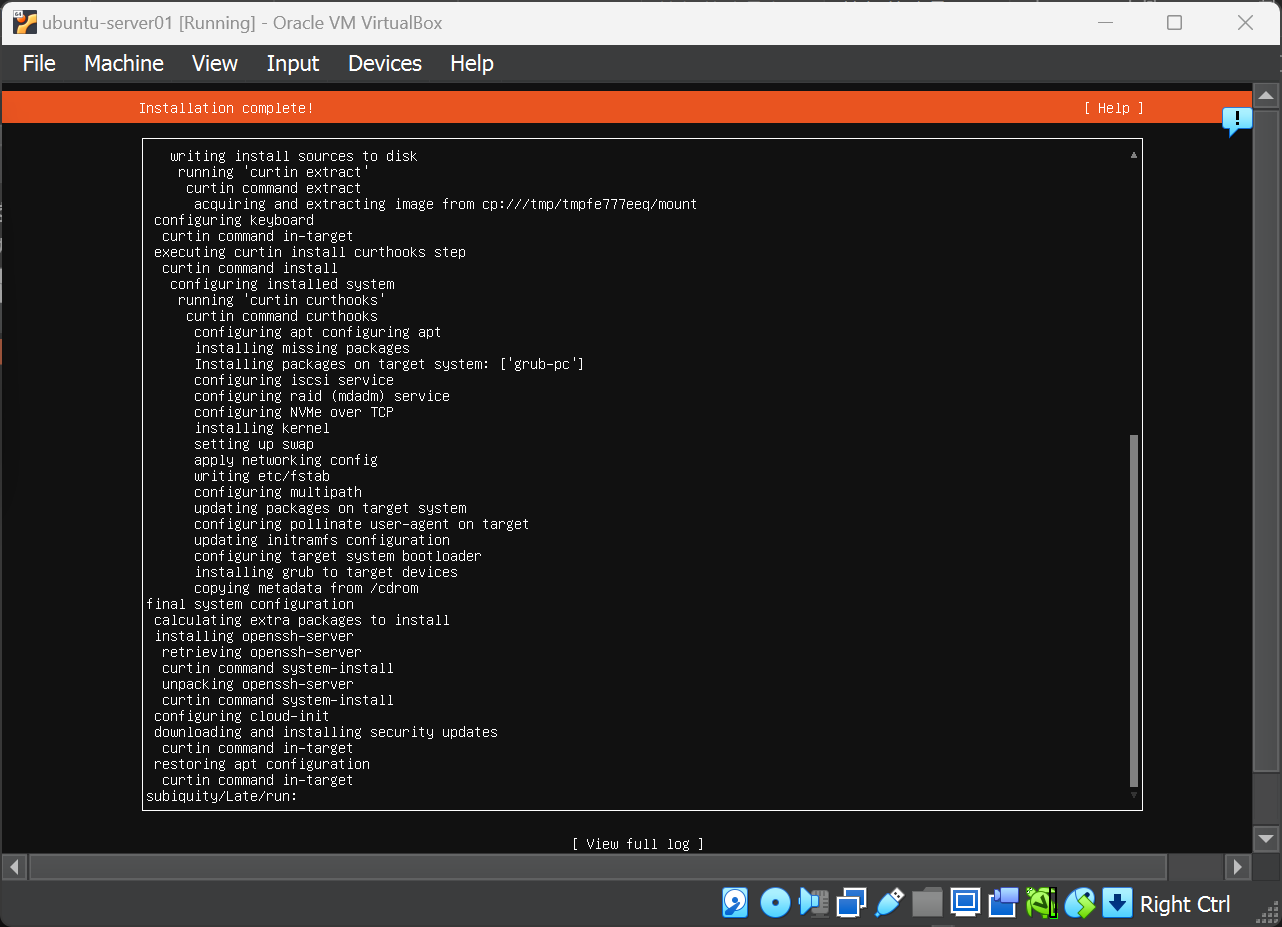Viewport: 1282px width, 927px height.
Task: Click the mouse integration status icon
Action: 1079,903
